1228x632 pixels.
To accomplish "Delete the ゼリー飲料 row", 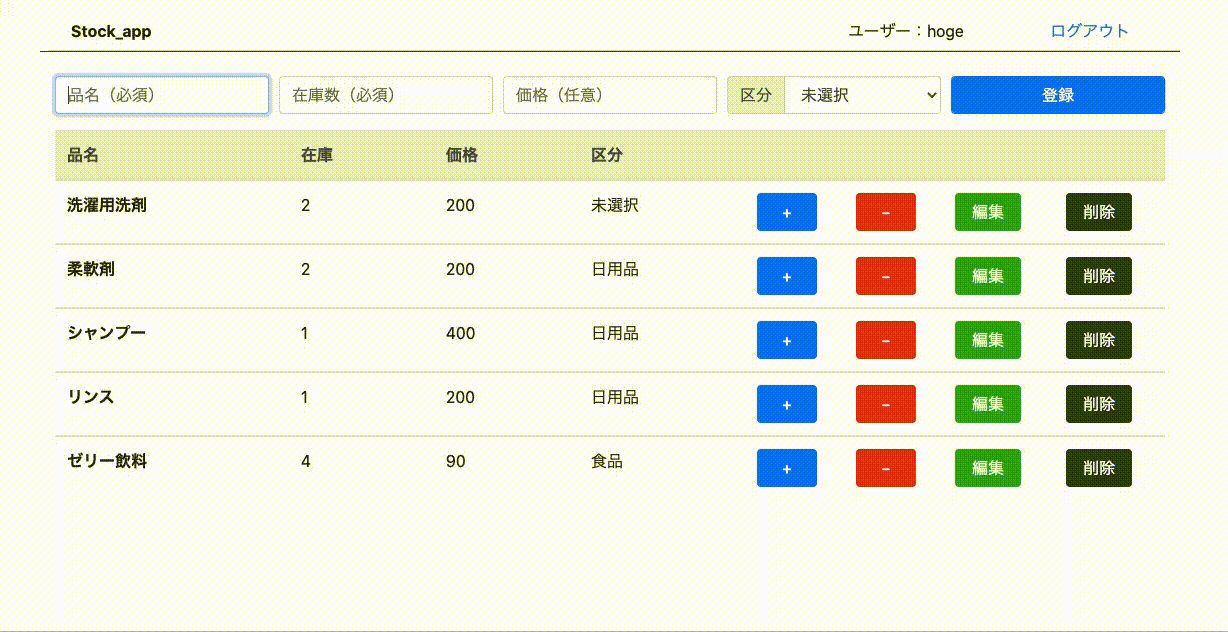I will coord(1098,468).
